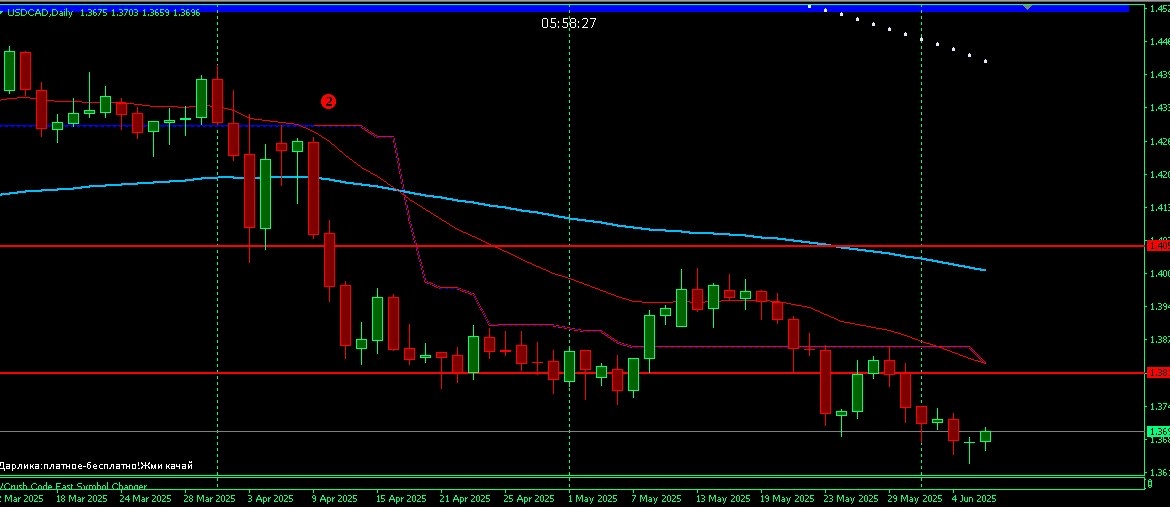1170x507 pixels.
Task: Click the OHLC values 1.3675 1.3703 1.3659 1.3696
Action: (x=140, y=13)
